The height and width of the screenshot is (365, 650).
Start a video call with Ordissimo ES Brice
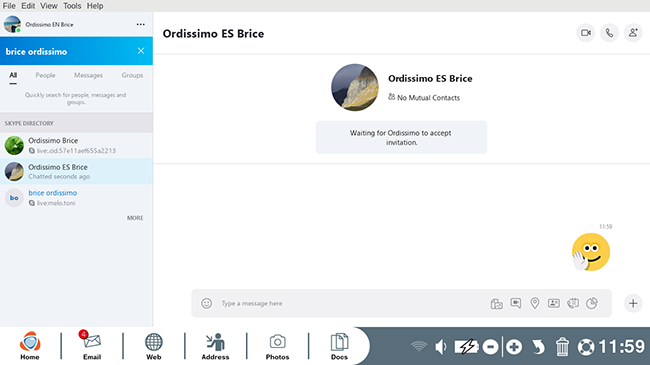(x=586, y=33)
